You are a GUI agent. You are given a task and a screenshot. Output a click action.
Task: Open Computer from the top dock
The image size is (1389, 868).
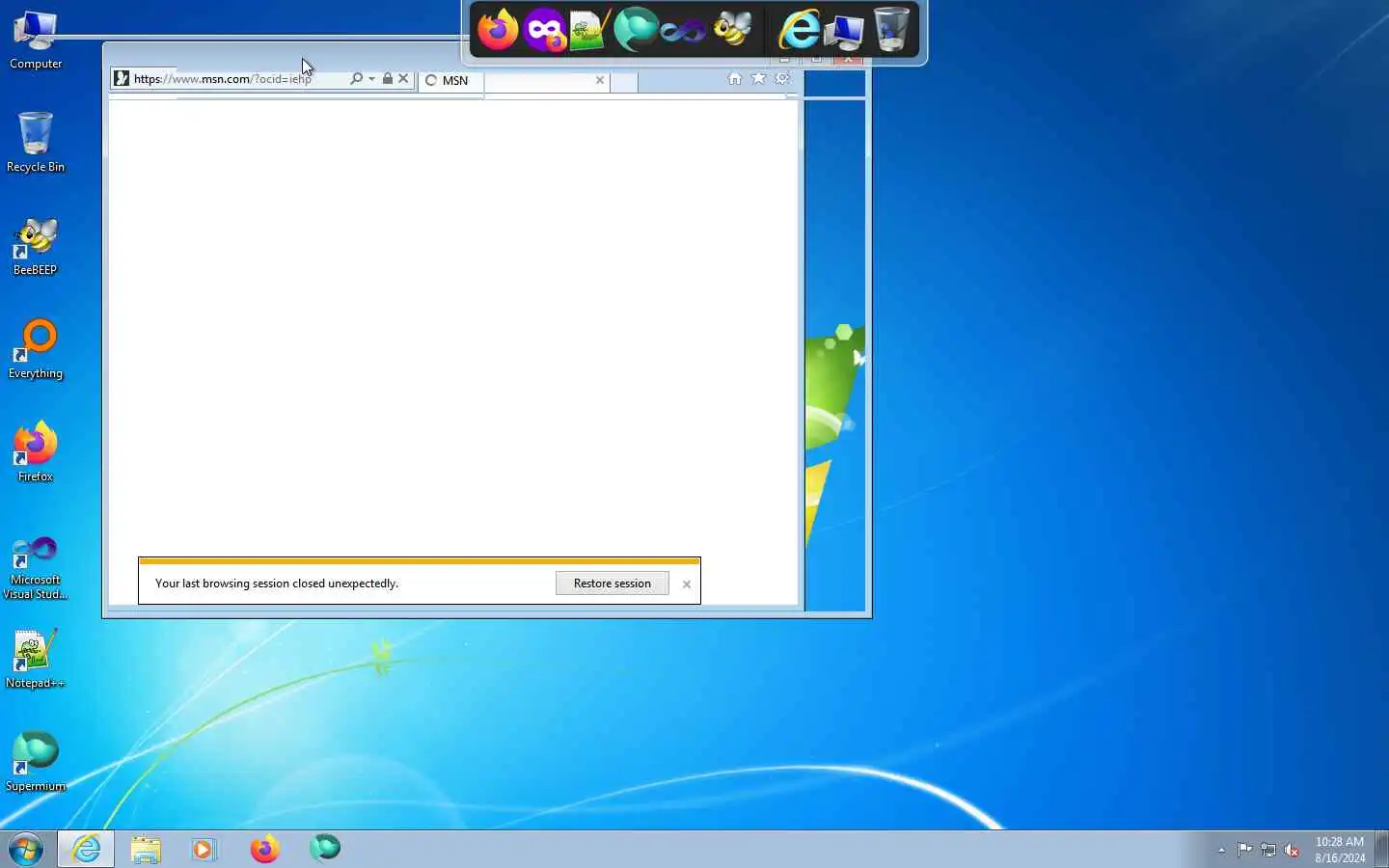pyautogui.click(x=845, y=30)
